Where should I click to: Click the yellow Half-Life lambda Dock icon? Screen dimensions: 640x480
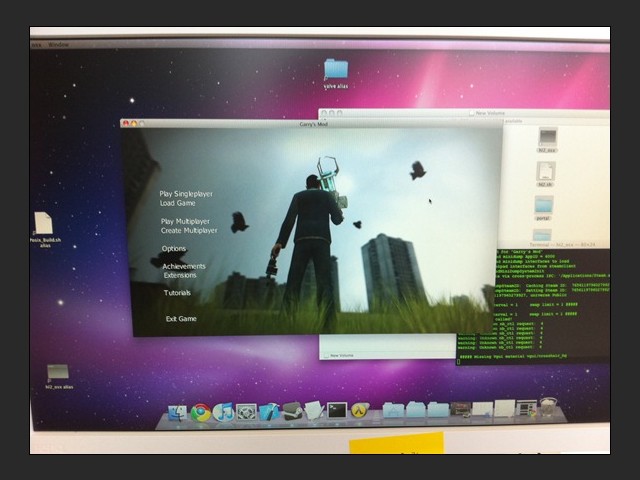click(360, 411)
